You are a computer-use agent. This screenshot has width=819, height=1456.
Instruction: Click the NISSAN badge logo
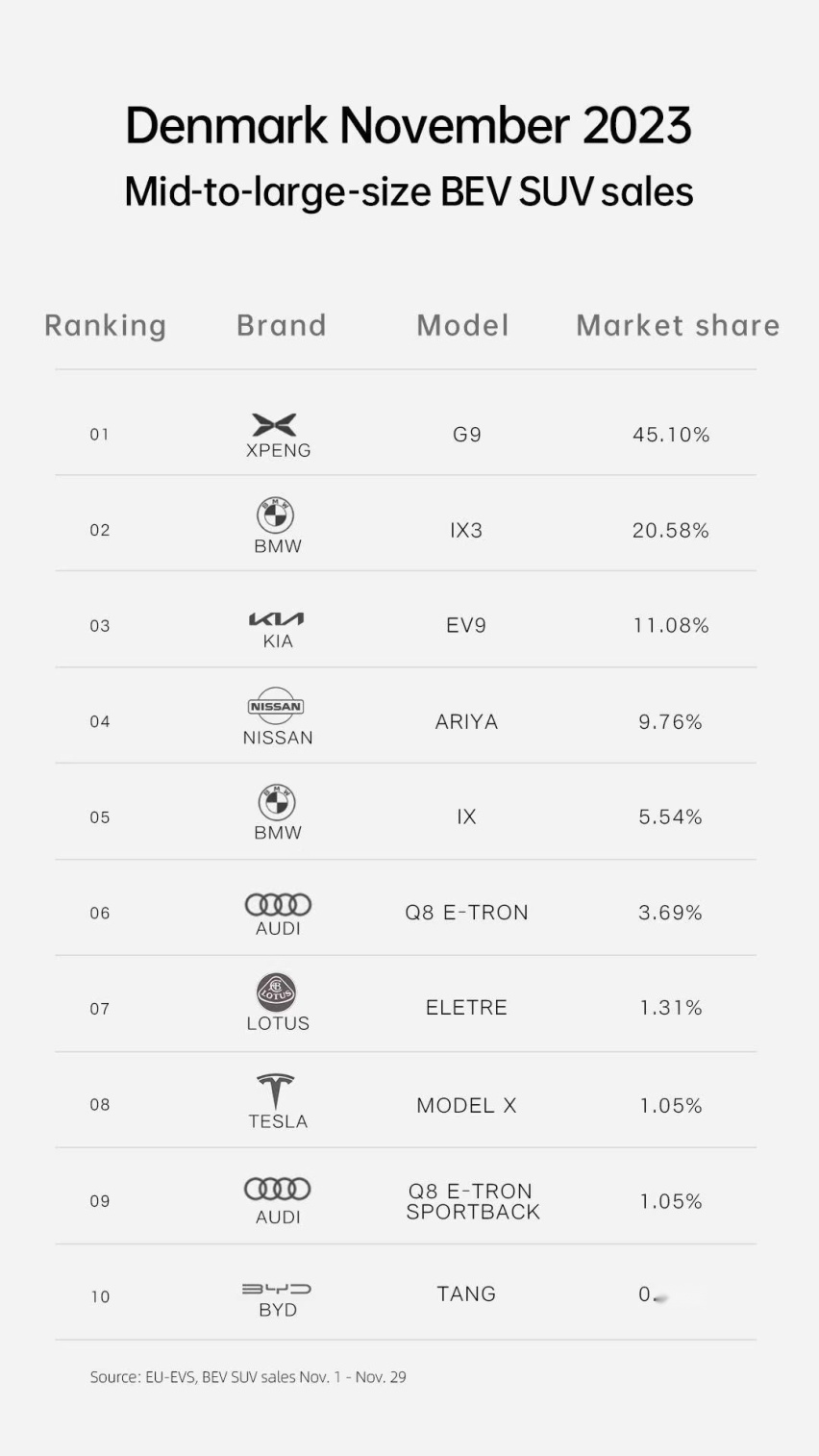[x=276, y=706]
